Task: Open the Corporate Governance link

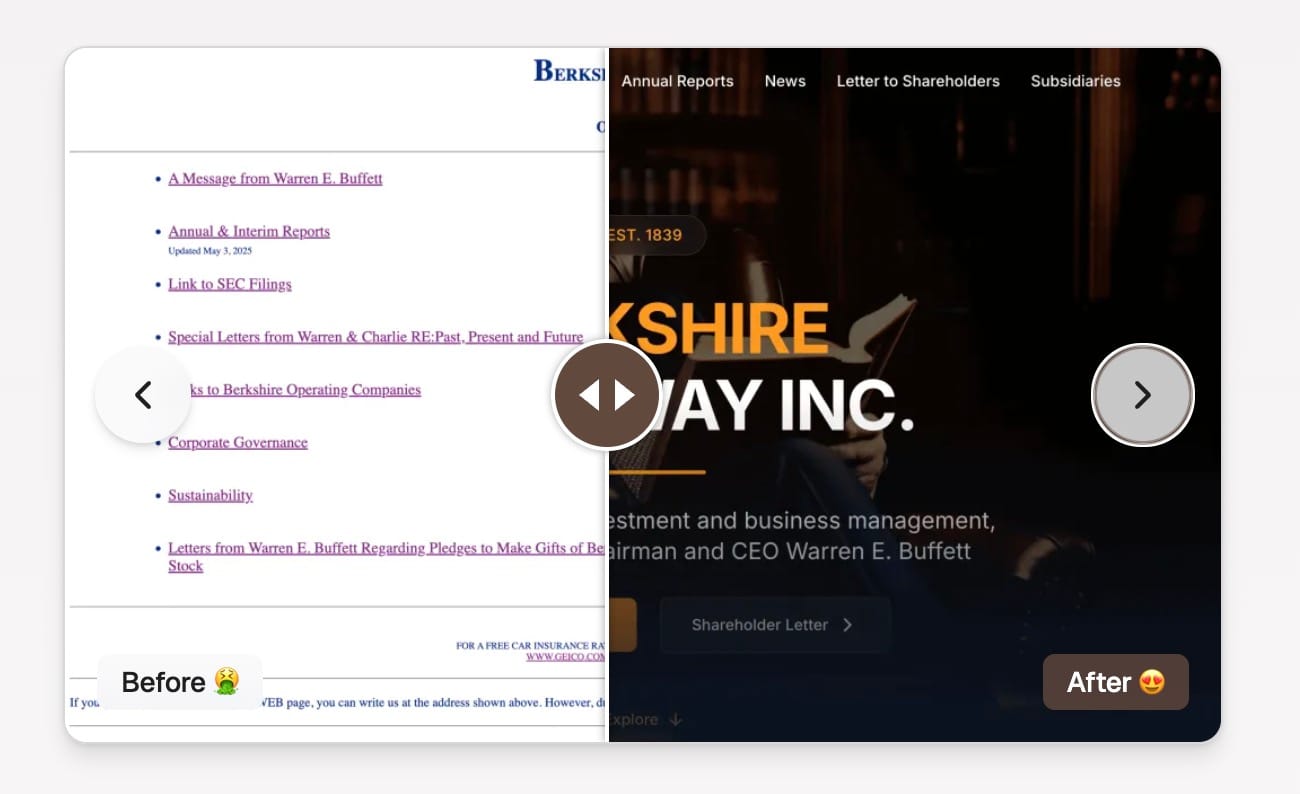Action: [237, 443]
